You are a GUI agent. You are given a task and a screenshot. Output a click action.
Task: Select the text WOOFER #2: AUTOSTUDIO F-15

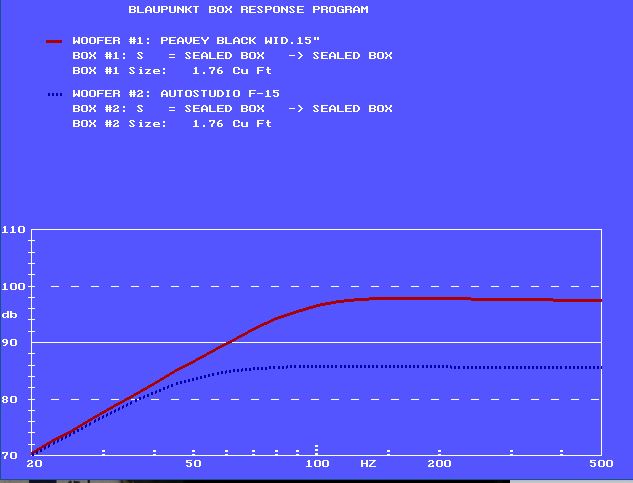176,93
